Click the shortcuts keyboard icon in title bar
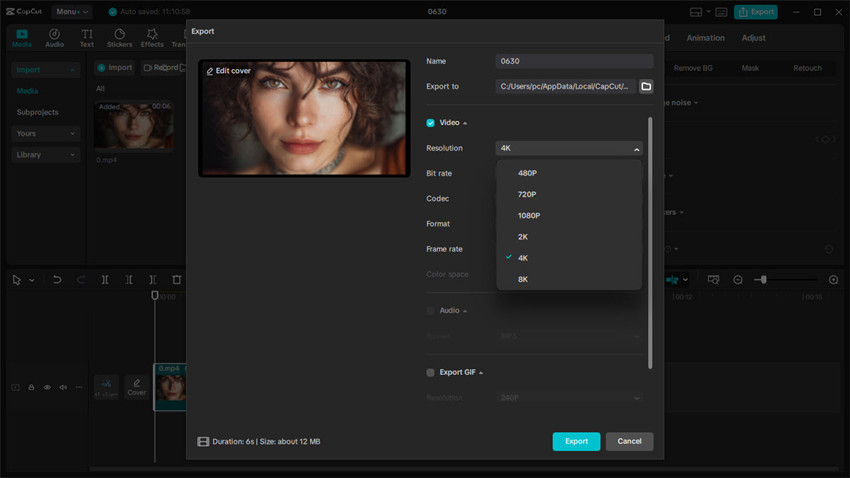The image size is (850, 478). click(721, 12)
